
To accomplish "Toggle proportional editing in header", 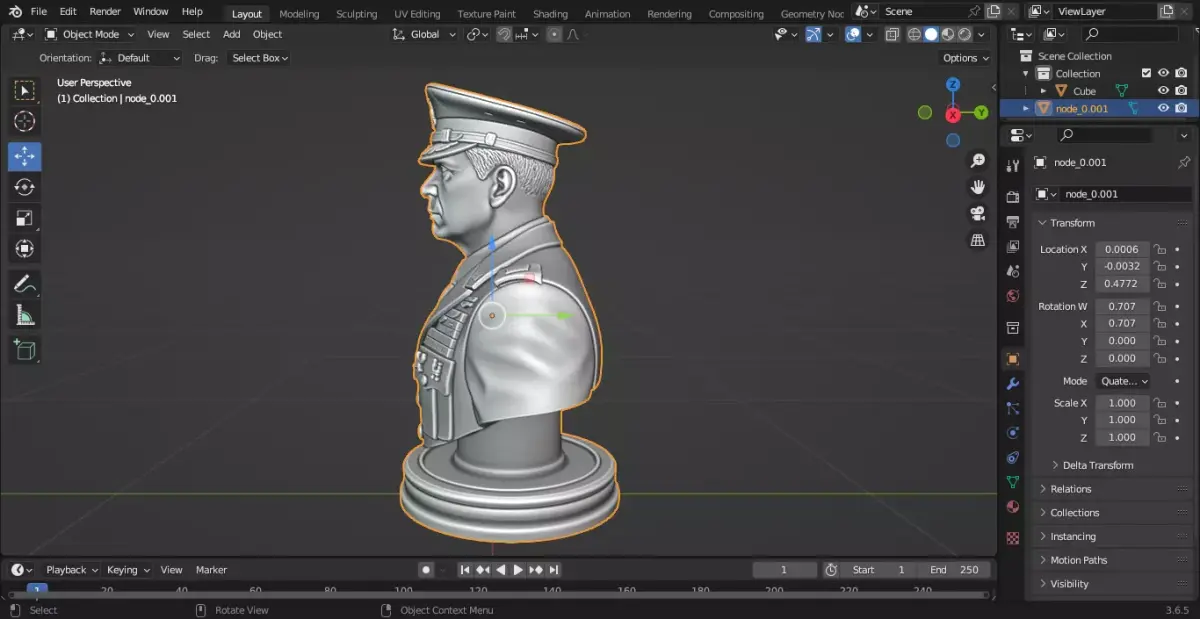I will 553,34.
